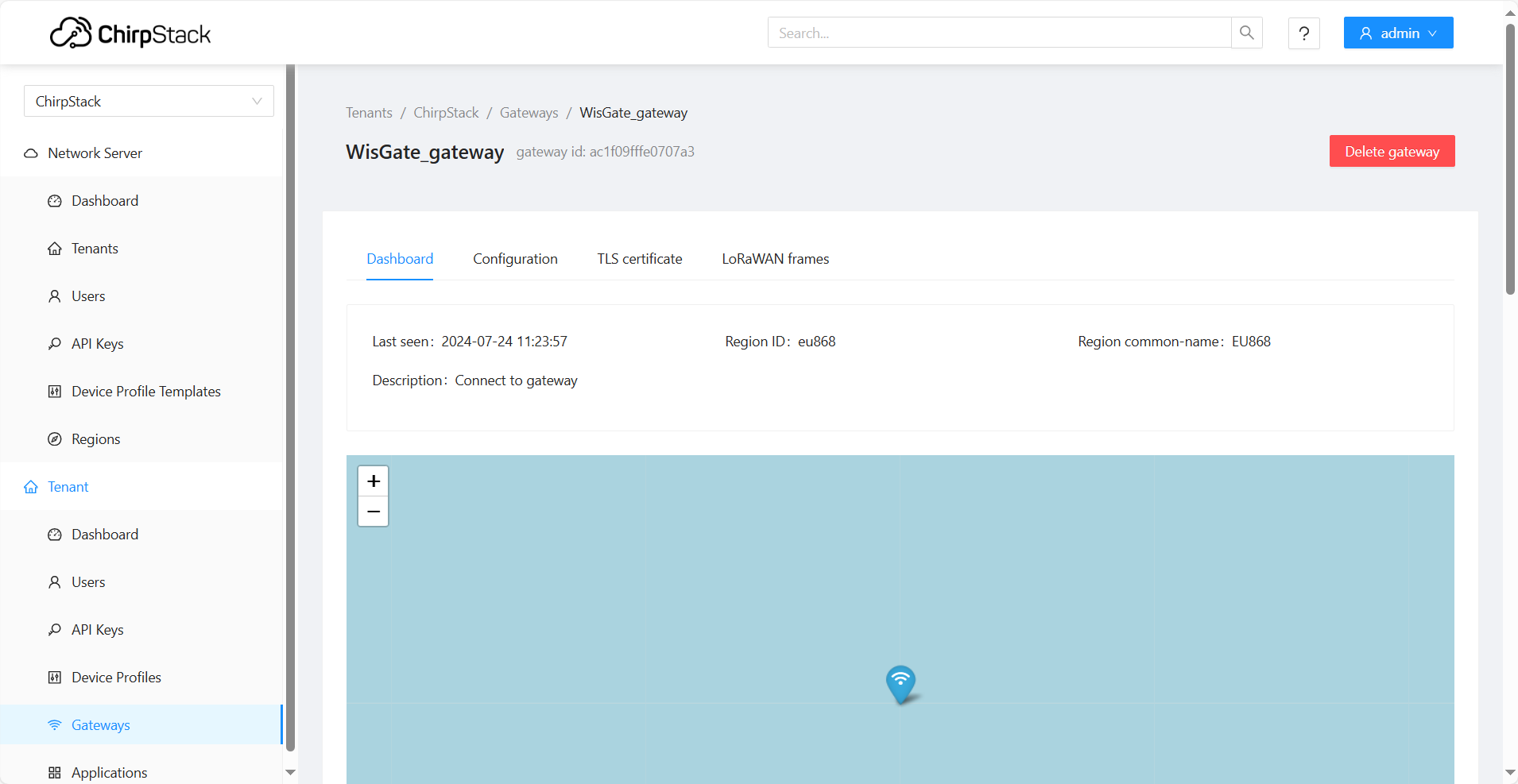Click the Tenant Dashboard gauge icon

pos(55,535)
